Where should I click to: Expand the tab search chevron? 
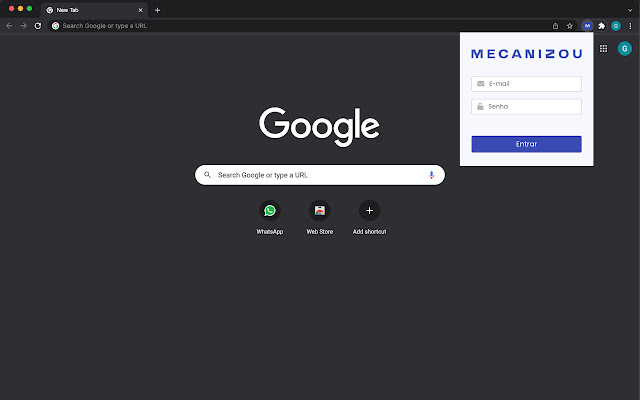[630, 10]
